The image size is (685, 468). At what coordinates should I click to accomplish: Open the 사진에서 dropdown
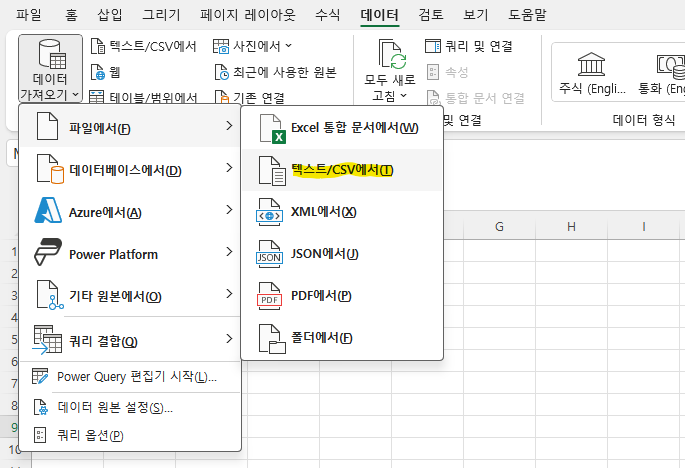[x=252, y=46]
